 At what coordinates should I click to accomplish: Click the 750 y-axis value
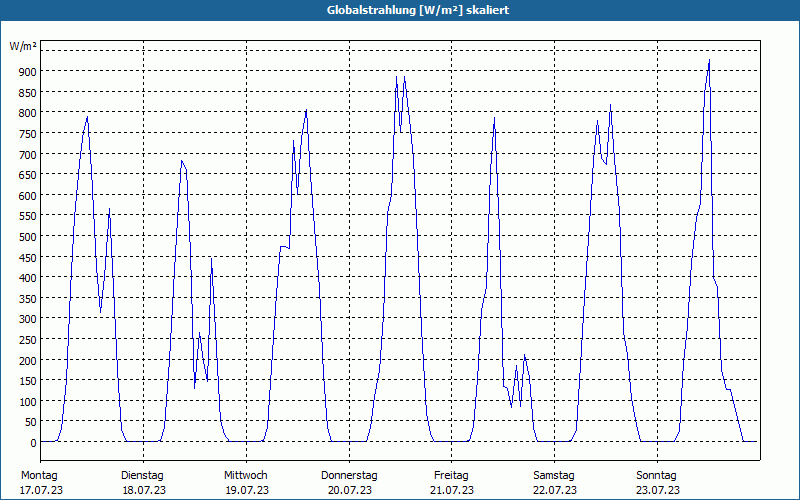[x=28, y=134]
